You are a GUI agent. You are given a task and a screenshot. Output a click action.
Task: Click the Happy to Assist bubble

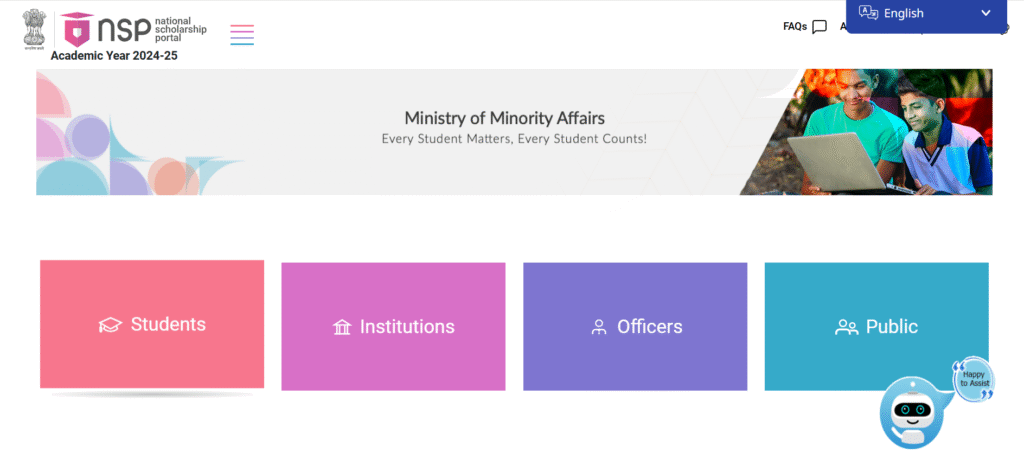pos(974,380)
